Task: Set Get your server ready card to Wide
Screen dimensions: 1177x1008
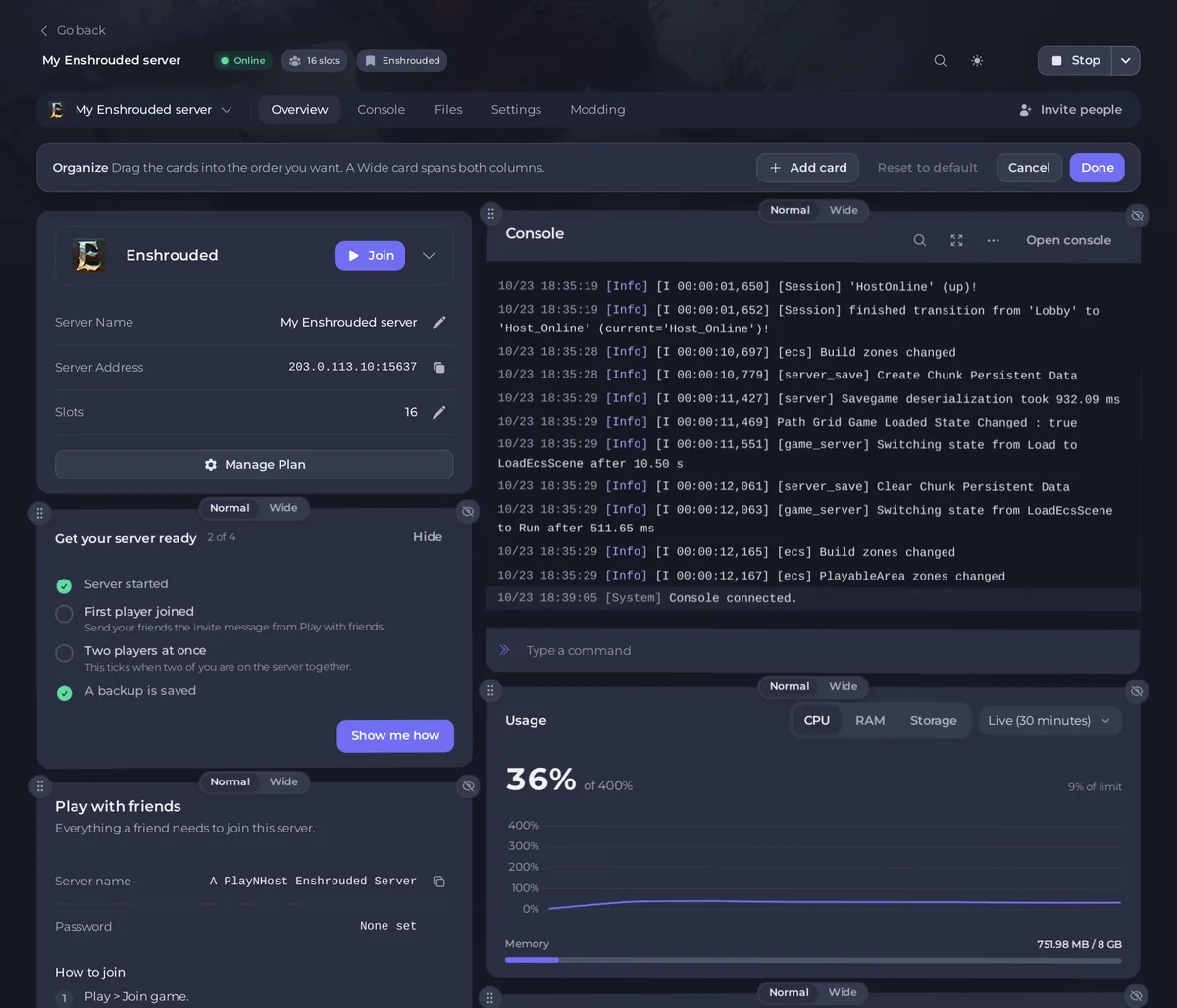Action: (283, 508)
